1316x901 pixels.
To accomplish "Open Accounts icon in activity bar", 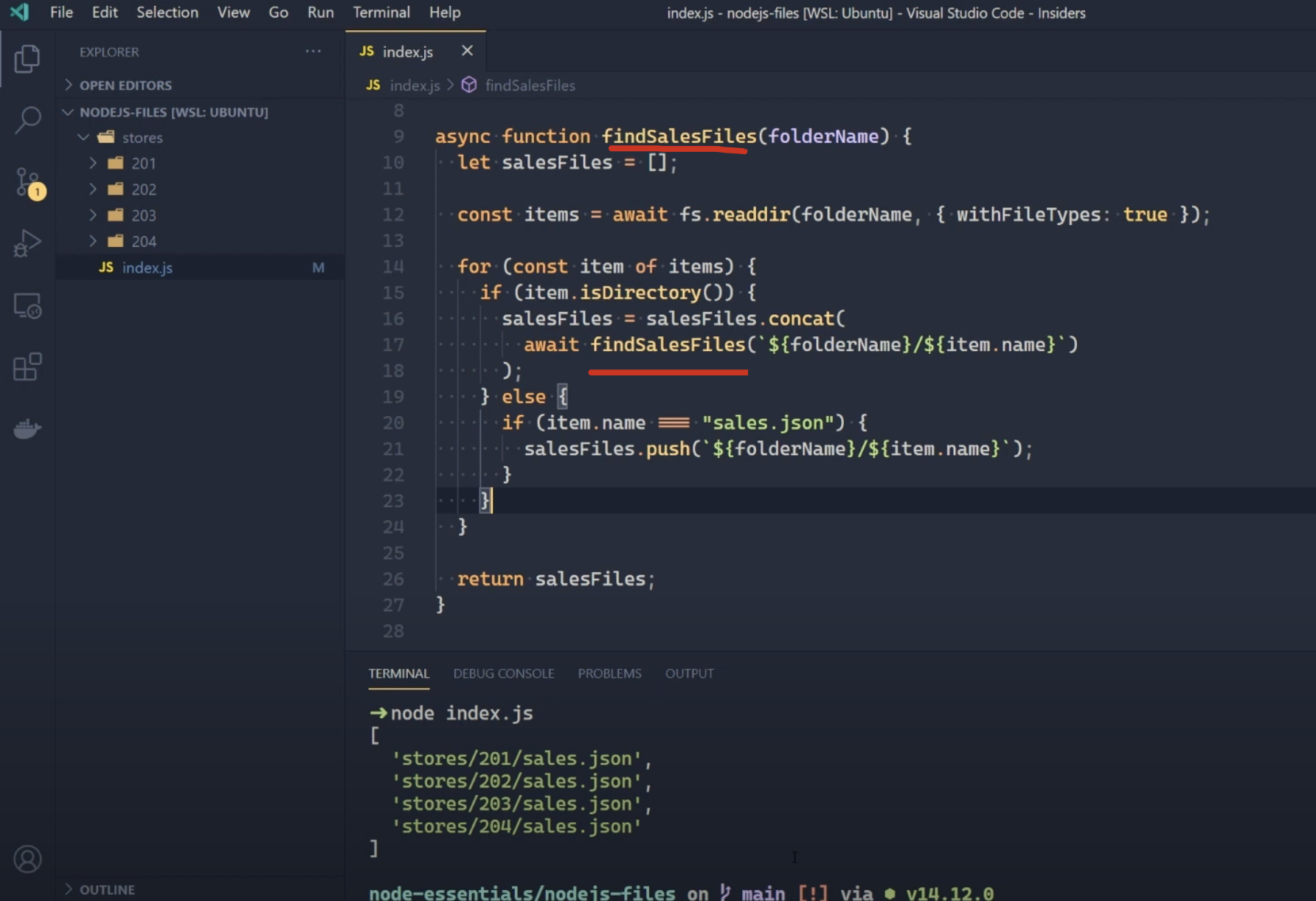I will (27, 859).
